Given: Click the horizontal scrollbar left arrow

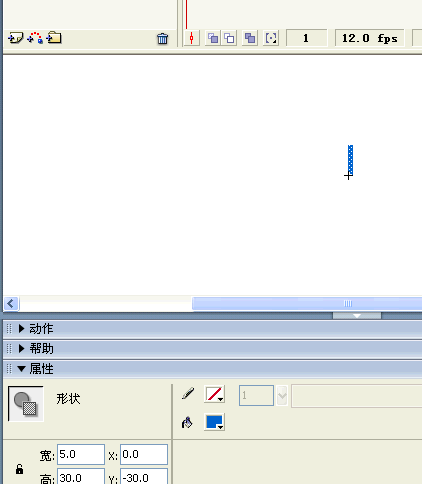Looking at the screenshot, I should (x=11, y=304).
